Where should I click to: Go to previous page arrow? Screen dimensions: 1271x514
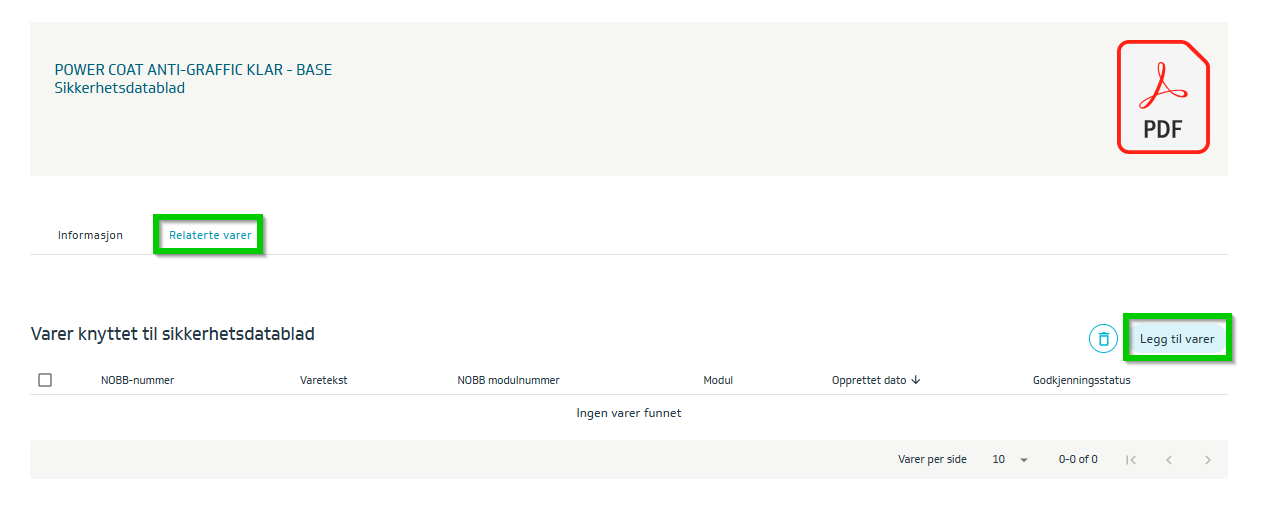point(1169,460)
